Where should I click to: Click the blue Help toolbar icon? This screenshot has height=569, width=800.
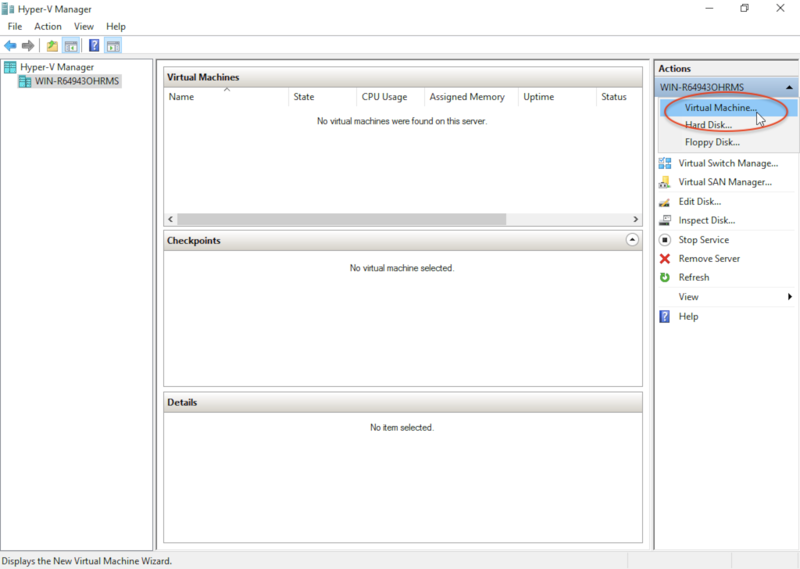click(x=94, y=46)
